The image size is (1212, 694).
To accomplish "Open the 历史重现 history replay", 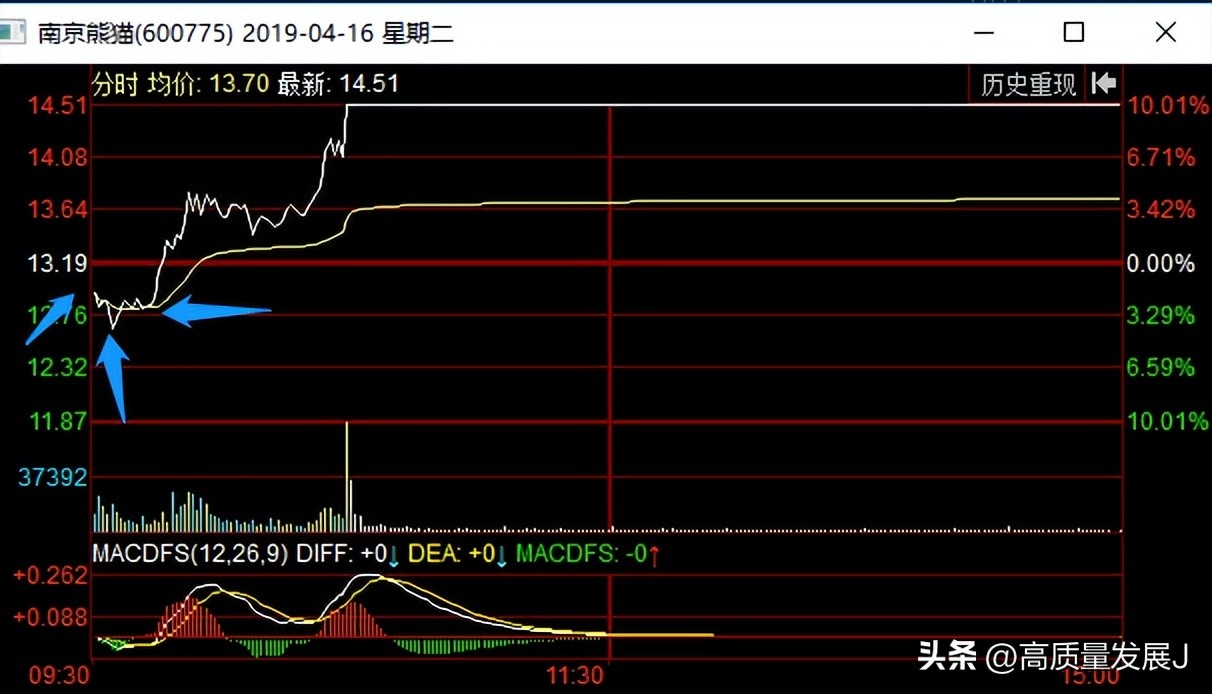I will (1028, 84).
